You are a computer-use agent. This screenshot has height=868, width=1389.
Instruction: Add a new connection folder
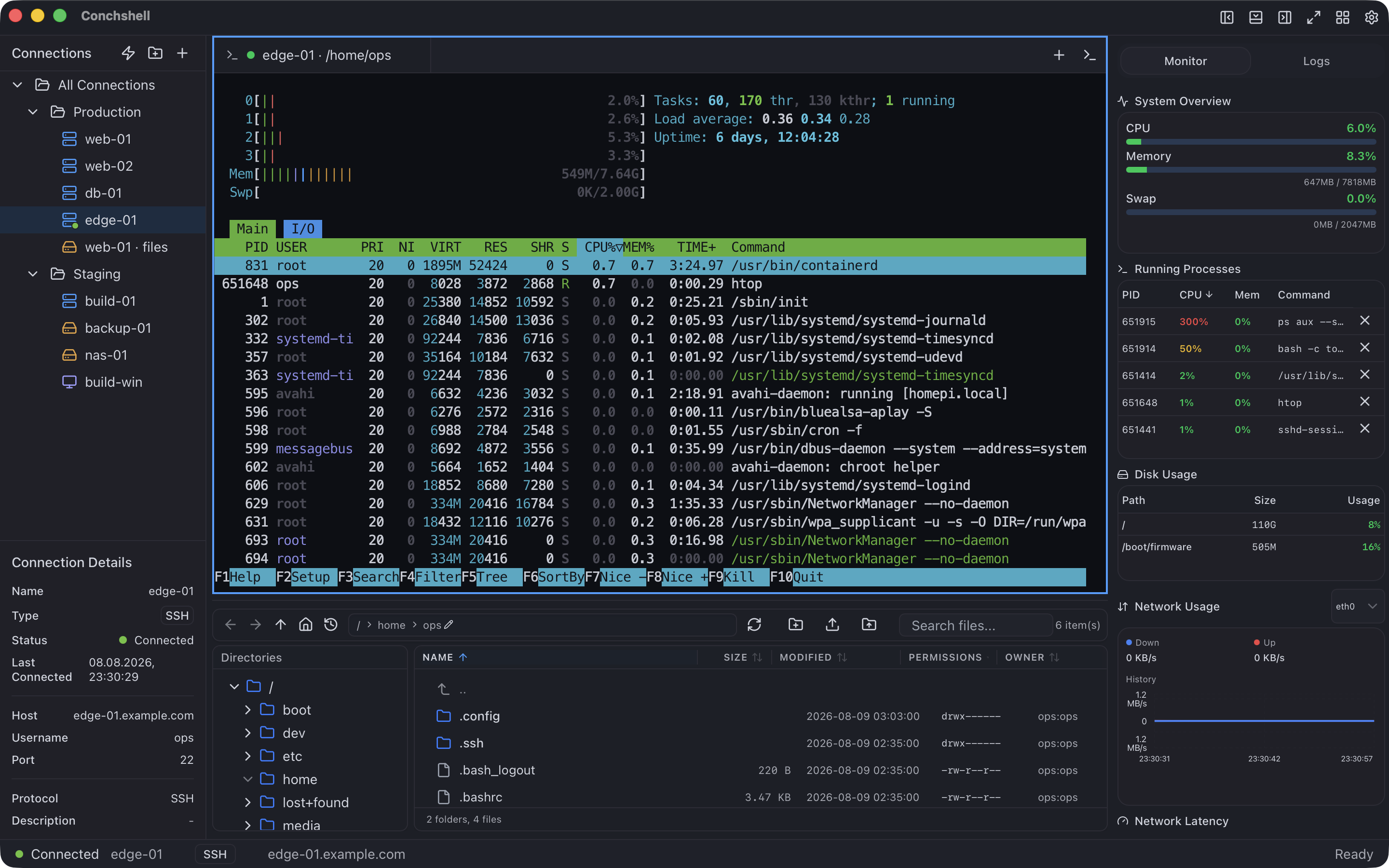coord(155,53)
